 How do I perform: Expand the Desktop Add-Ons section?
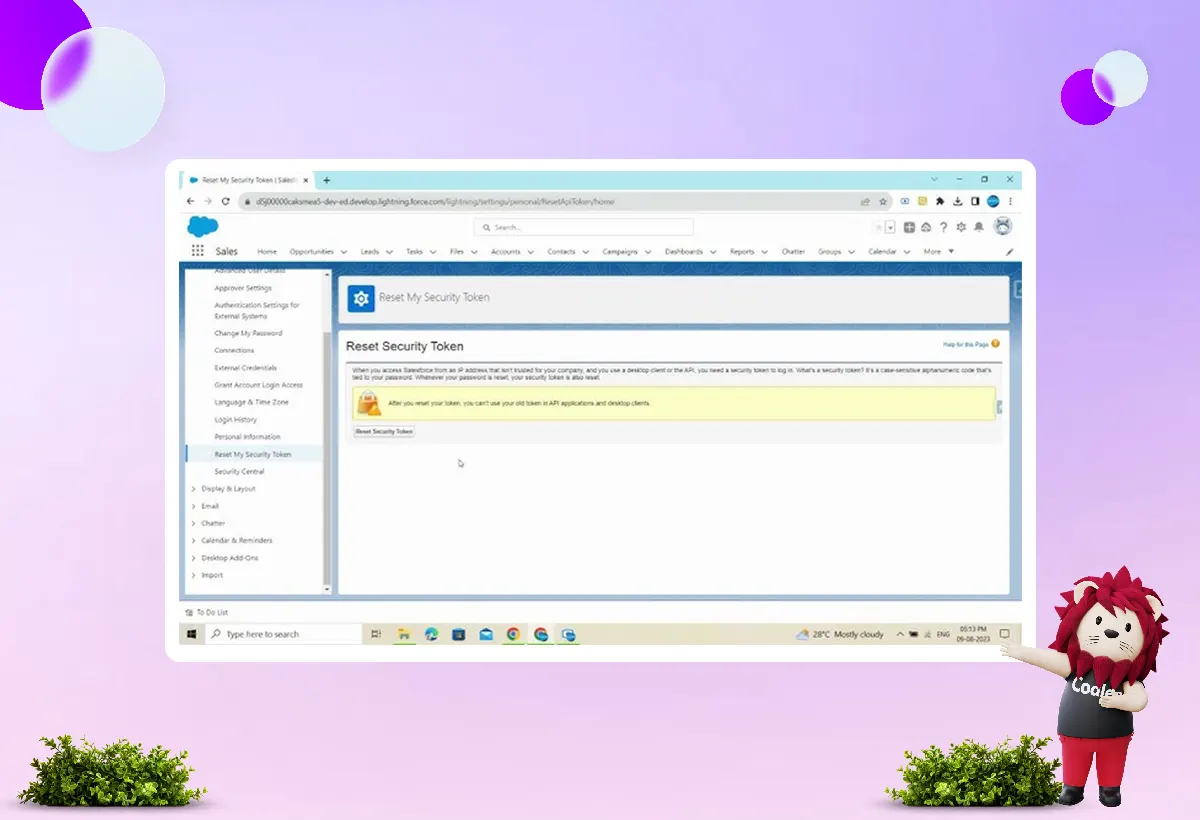[x=194, y=558]
